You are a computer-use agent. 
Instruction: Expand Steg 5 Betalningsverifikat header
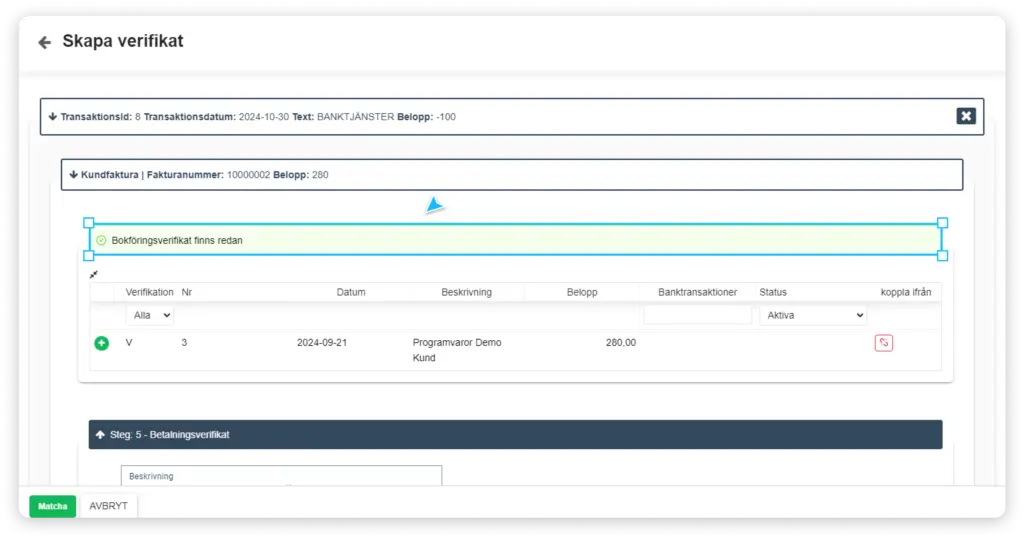(x=515, y=434)
